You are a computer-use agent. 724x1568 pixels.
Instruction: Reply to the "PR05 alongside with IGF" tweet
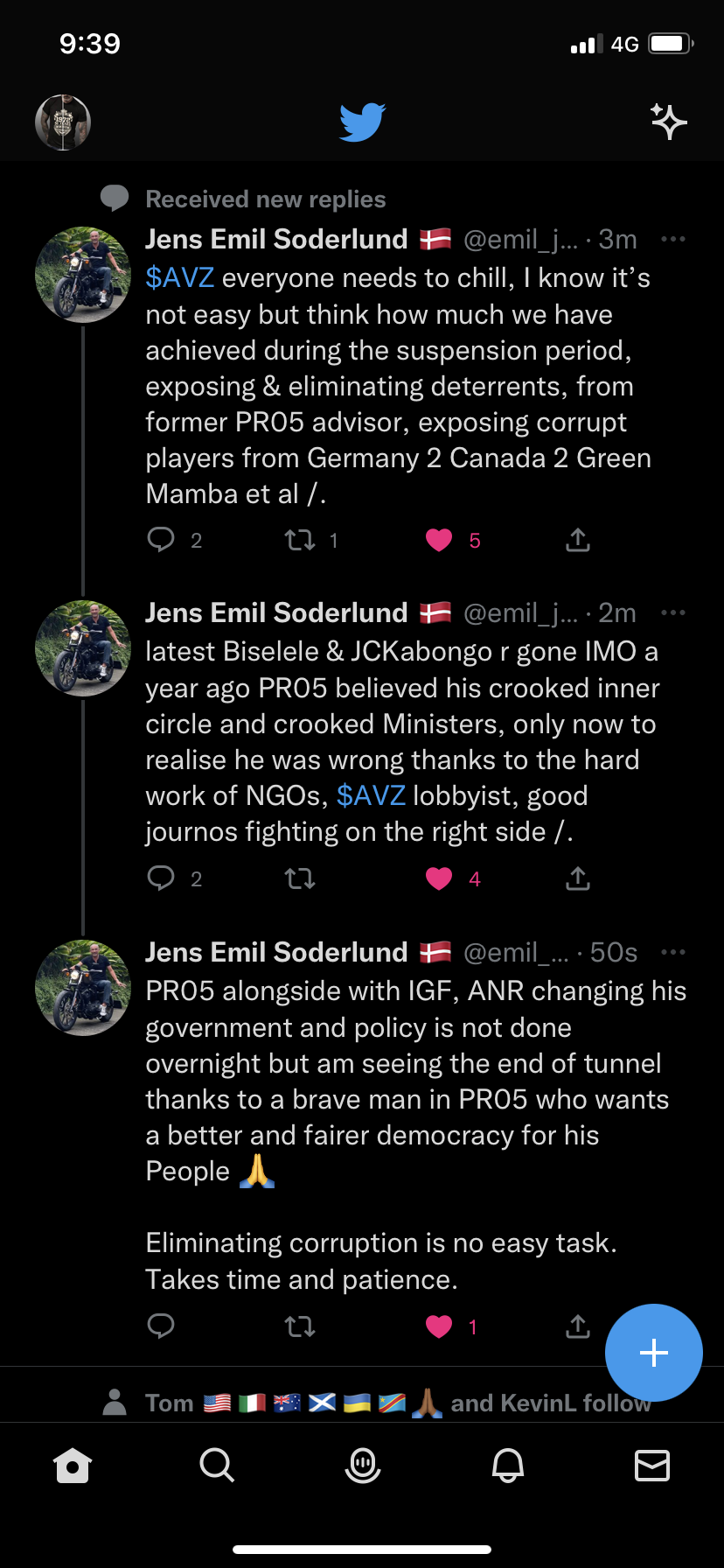(161, 1326)
